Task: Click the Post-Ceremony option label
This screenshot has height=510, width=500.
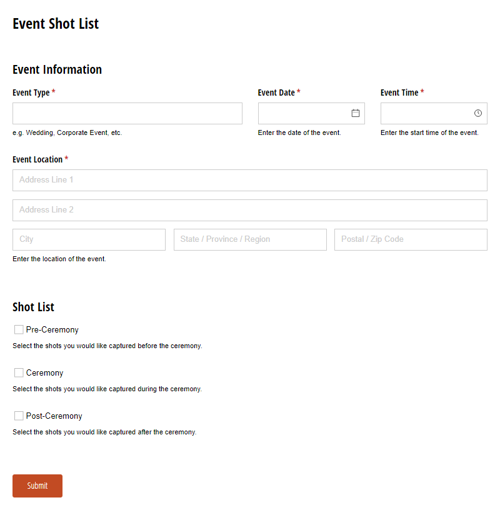Action: (54, 416)
